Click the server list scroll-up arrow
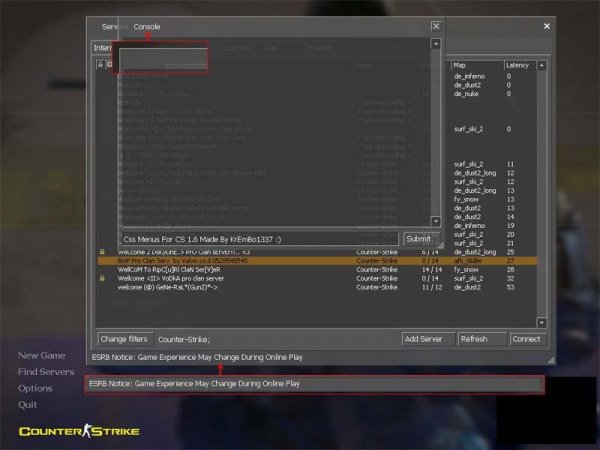Image resolution: width=600 pixels, height=450 pixels. click(541, 65)
